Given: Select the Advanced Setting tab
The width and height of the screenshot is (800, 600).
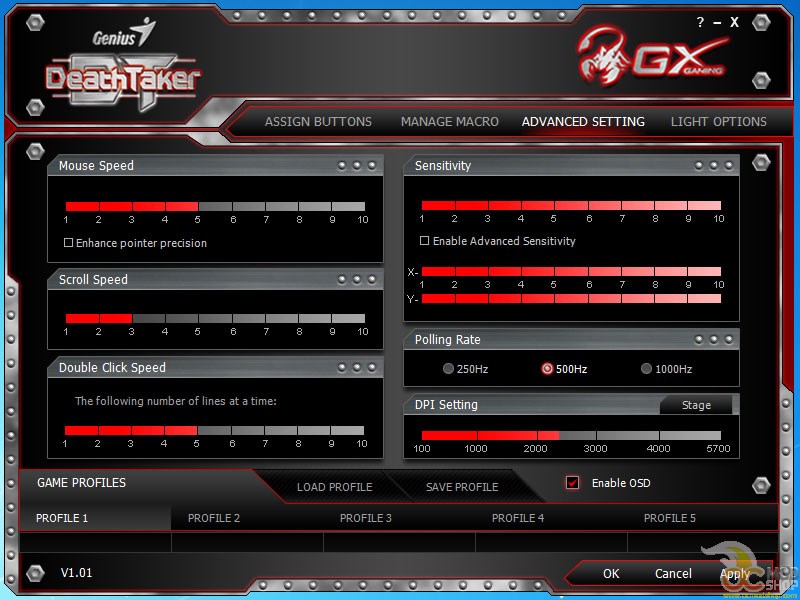Looking at the screenshot, I should [x=583, y=121].
